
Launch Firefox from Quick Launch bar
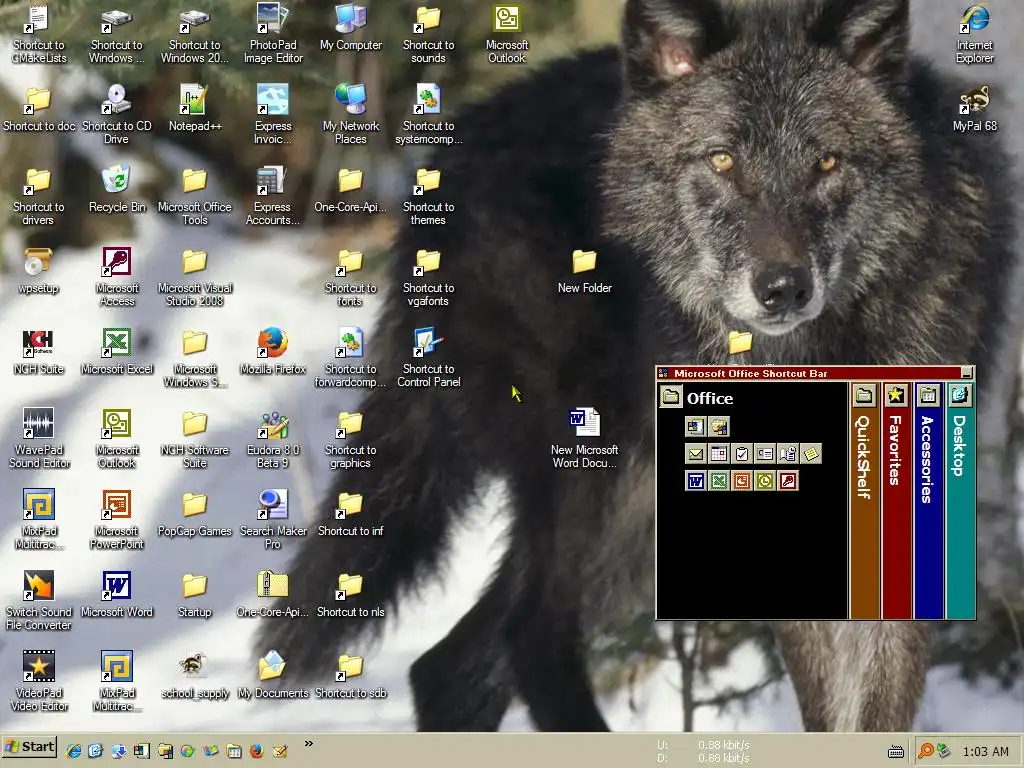click(257, 751)
